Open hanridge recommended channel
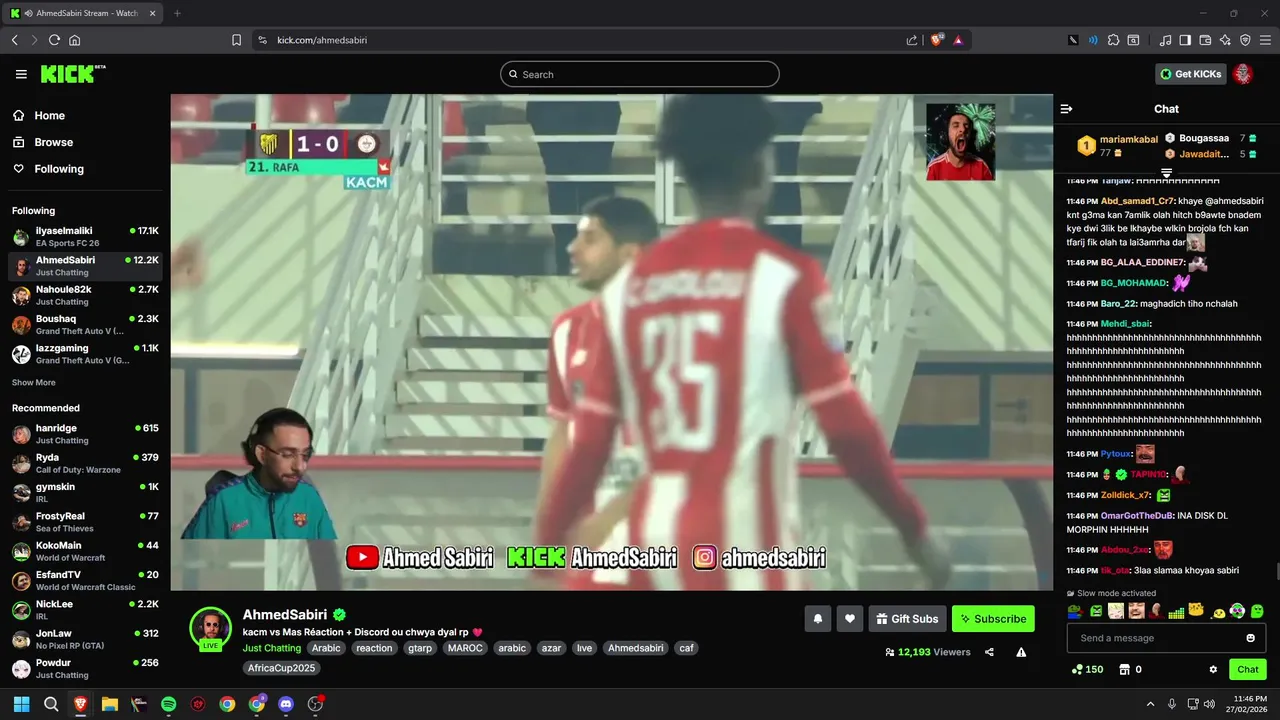This screenshot has width=1280, height=720. [85, 434]
